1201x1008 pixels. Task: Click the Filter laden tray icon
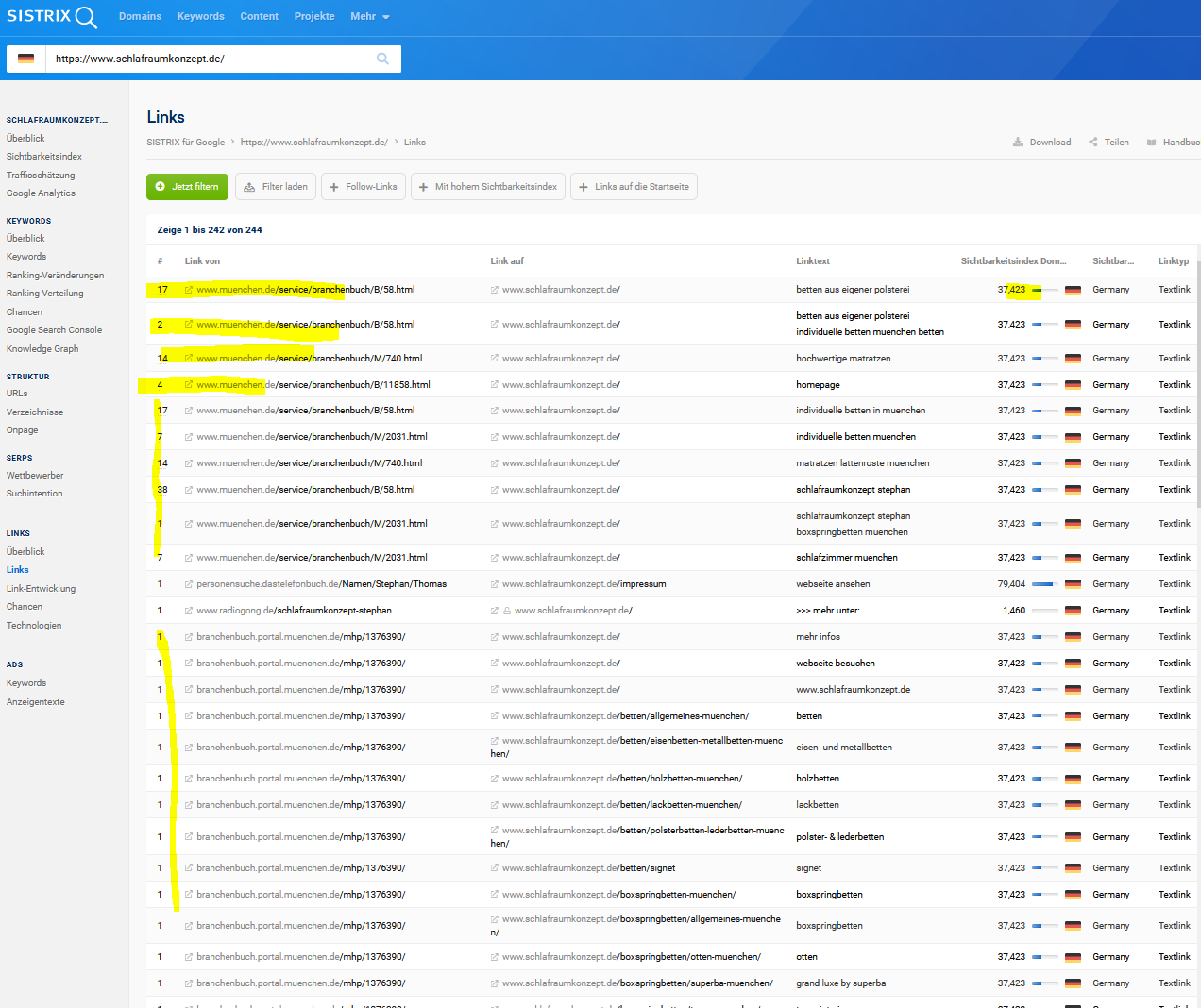(x=249, y=187)
